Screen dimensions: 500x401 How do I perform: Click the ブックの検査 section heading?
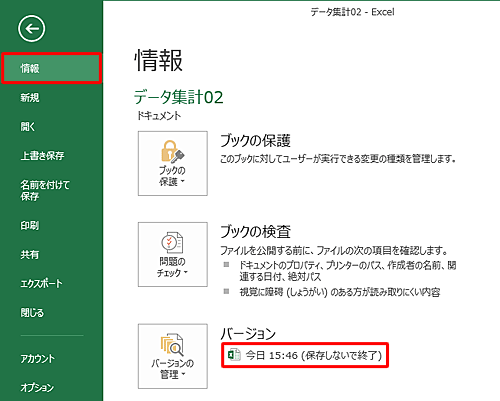pos(255,232)
